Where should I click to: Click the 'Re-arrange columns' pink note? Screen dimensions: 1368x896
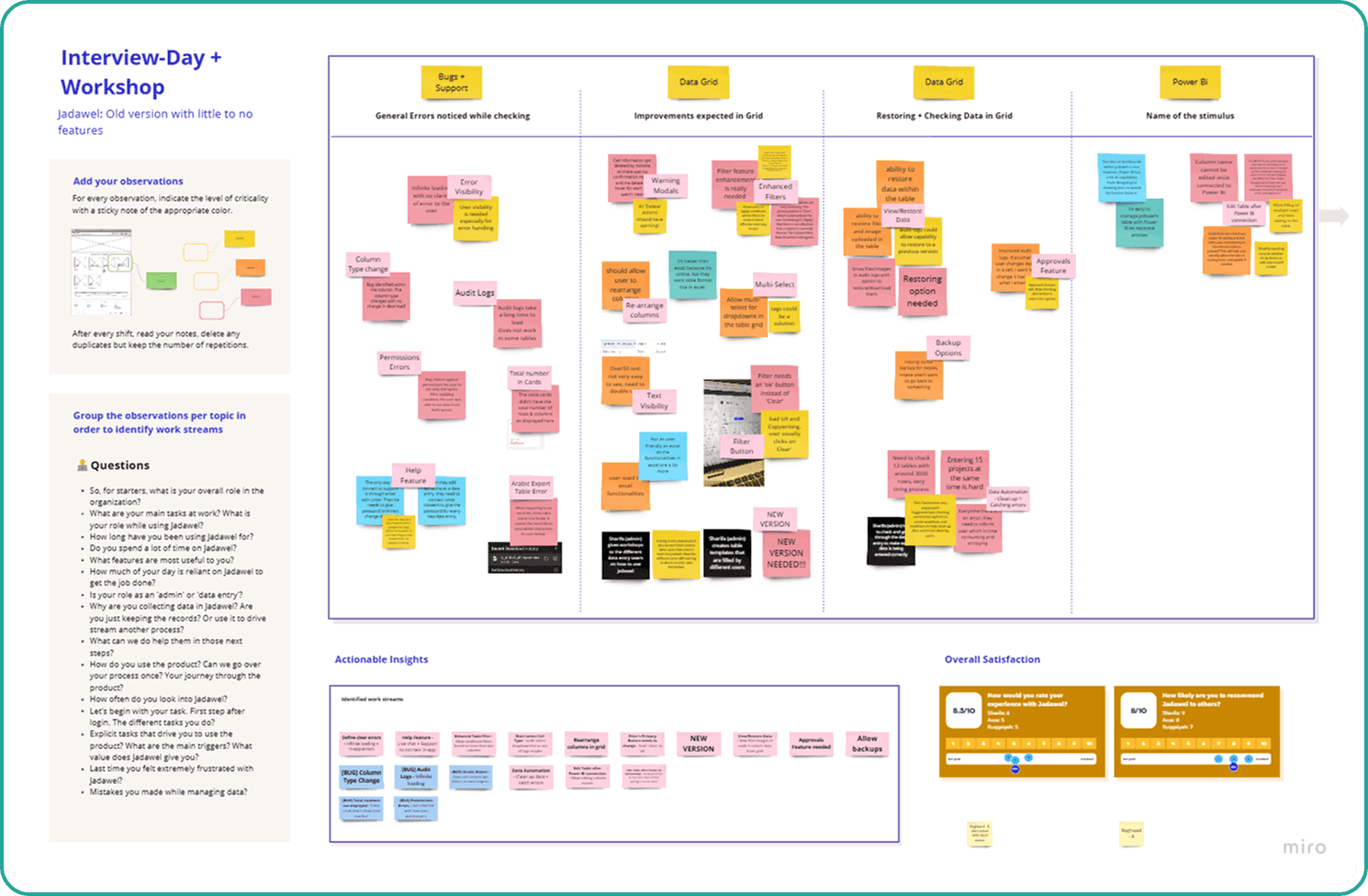tap(645, 309)
